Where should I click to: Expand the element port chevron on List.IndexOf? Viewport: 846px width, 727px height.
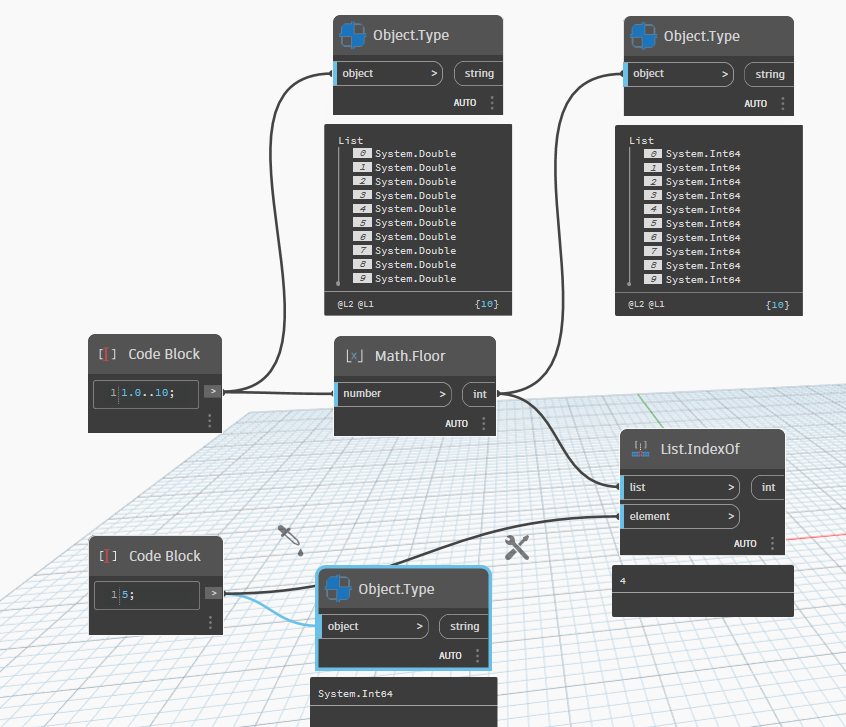click(731, 517)
